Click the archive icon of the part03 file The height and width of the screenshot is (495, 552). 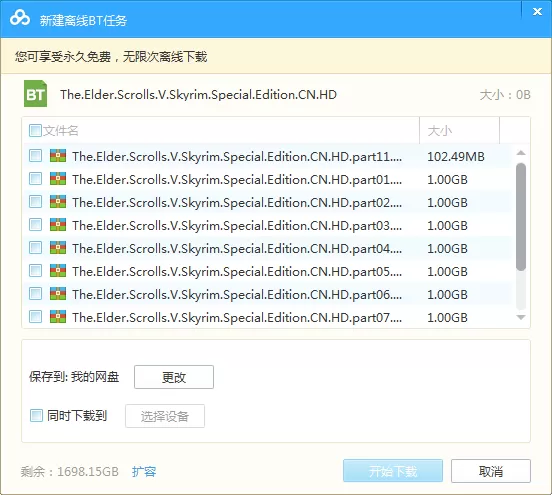tap(58, 225)
